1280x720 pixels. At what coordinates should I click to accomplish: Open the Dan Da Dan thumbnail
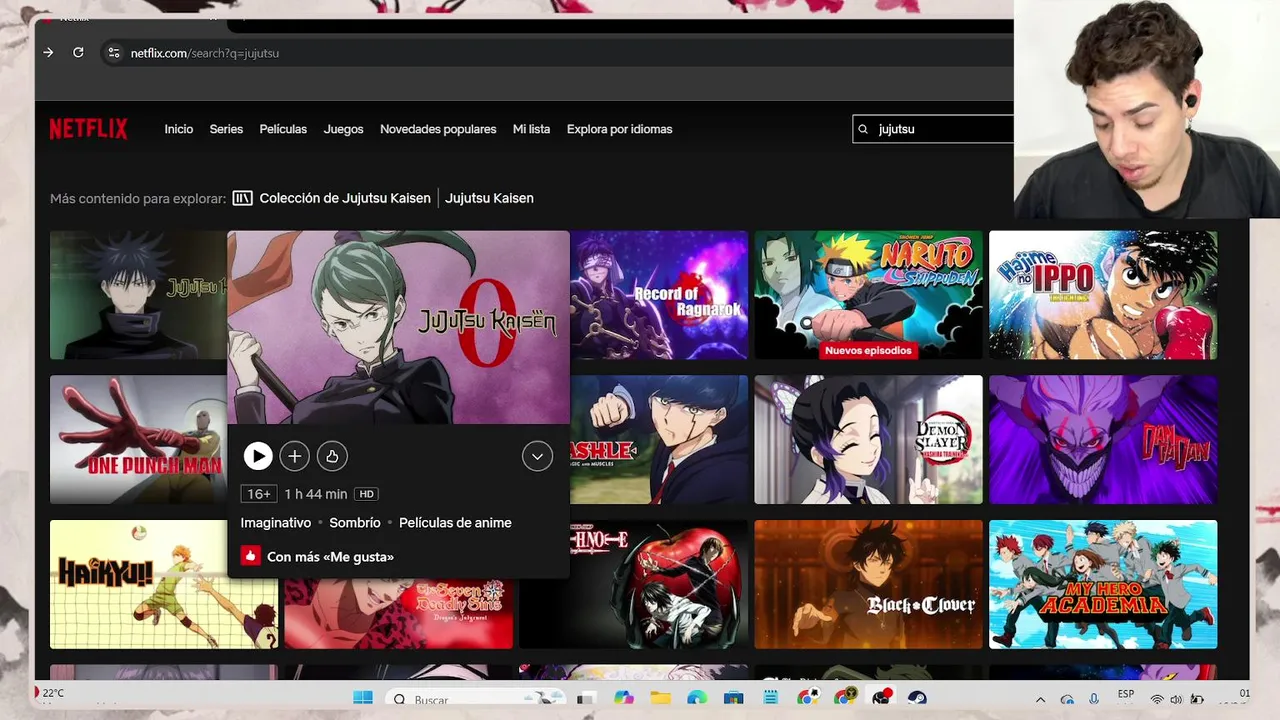click(1103, 440)
